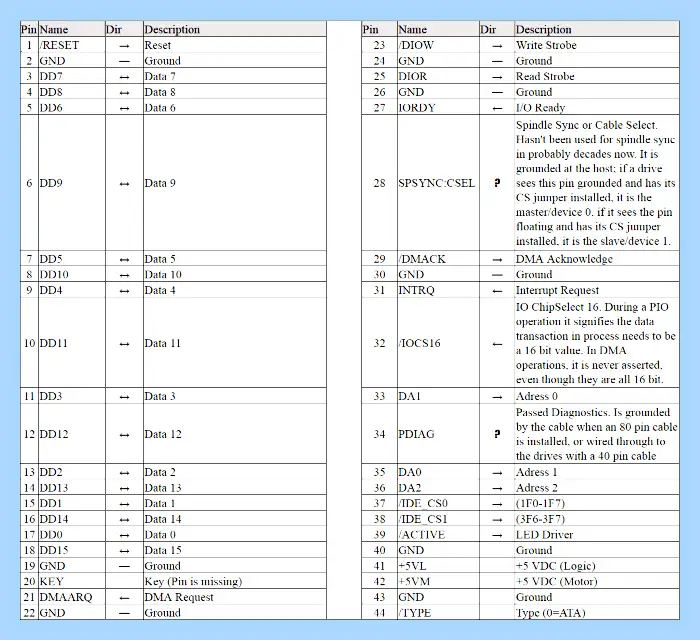The width and height of the screenshot is (700, 640).
Task: Click the question mark direction for pin 28
Action: point(497,183)
